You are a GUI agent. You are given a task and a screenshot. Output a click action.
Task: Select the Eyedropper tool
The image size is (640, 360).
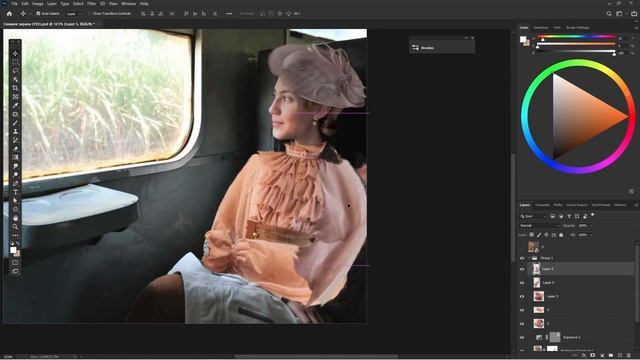(15, 105)
